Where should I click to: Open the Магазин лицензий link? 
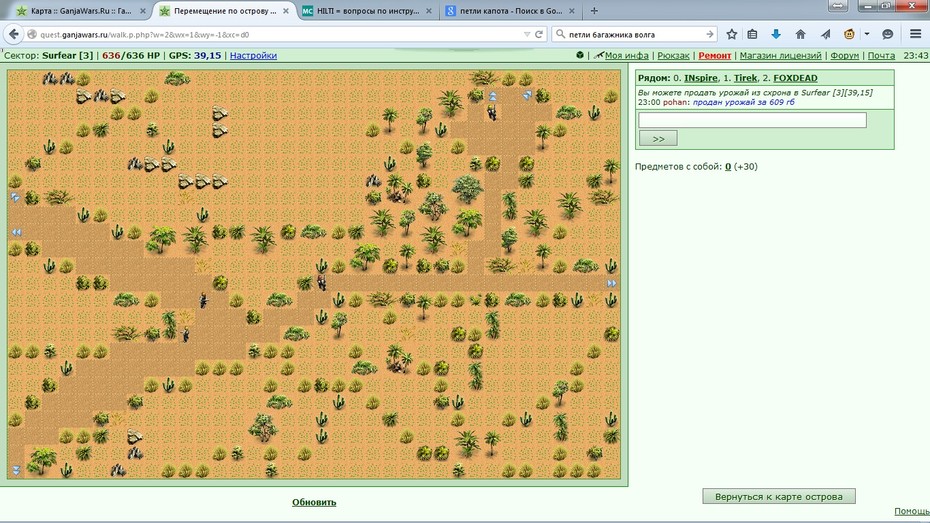click(781, 55)
